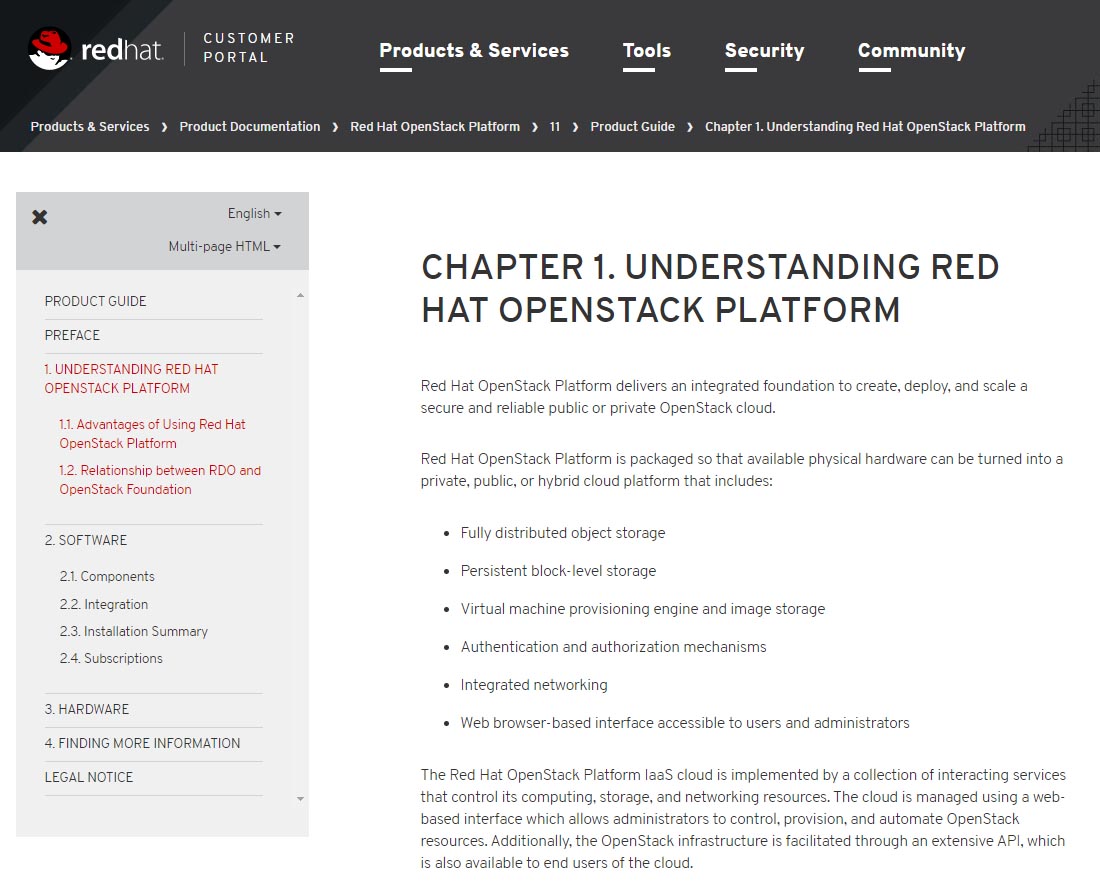
Task: Open the Multi-page HTML format dropdown
Action: pos(225,246)
